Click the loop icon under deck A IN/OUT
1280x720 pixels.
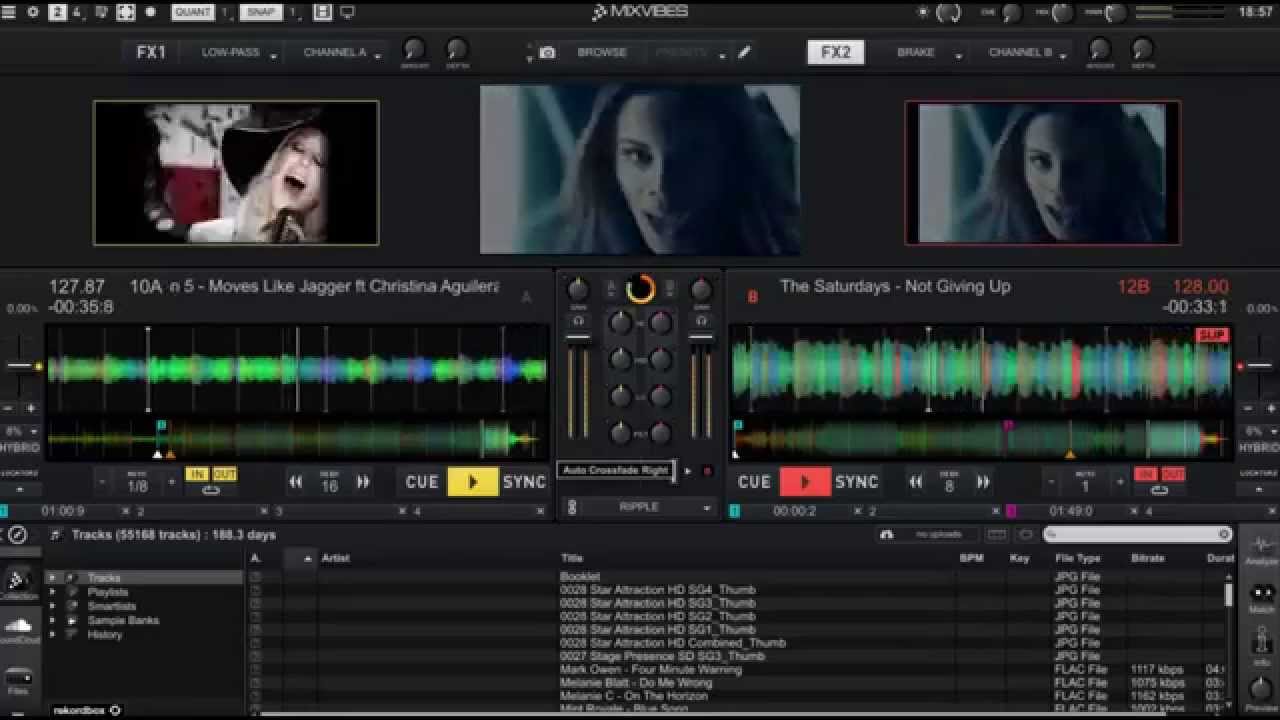tap(211, 490)
